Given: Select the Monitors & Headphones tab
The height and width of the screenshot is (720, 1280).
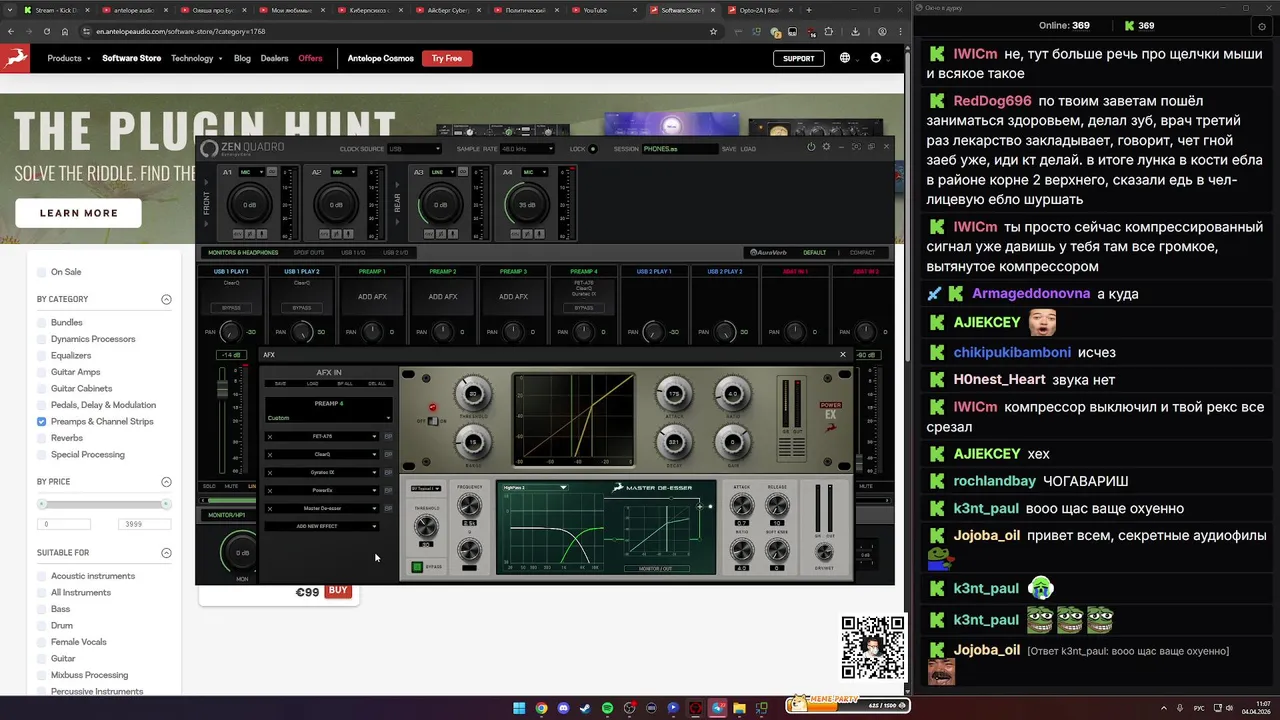Looking at the screenshot, I should click(243, 253).
